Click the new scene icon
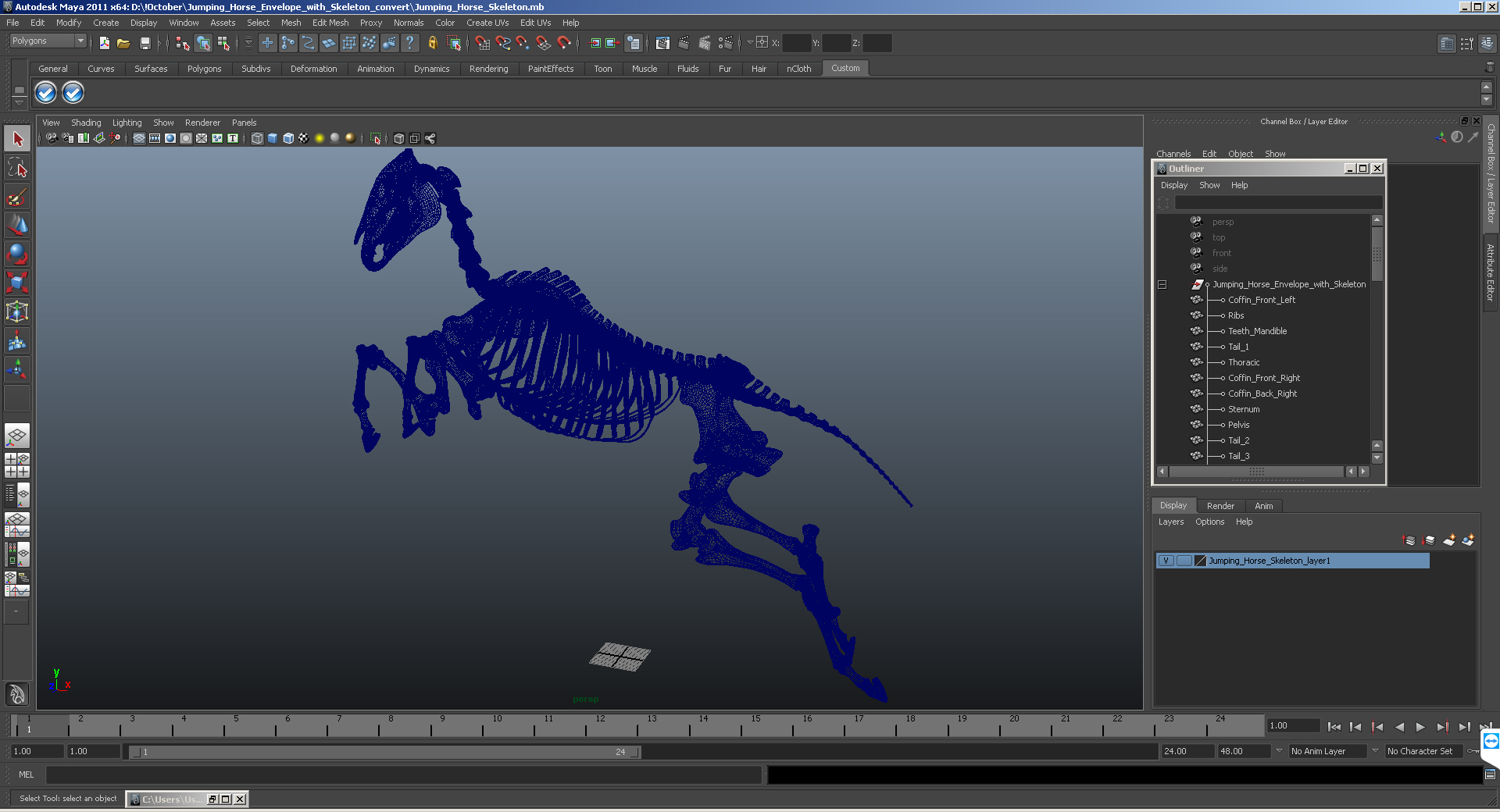Viewport: 1500px width, 812px height. pyautogui.click(x=104, y=43)
